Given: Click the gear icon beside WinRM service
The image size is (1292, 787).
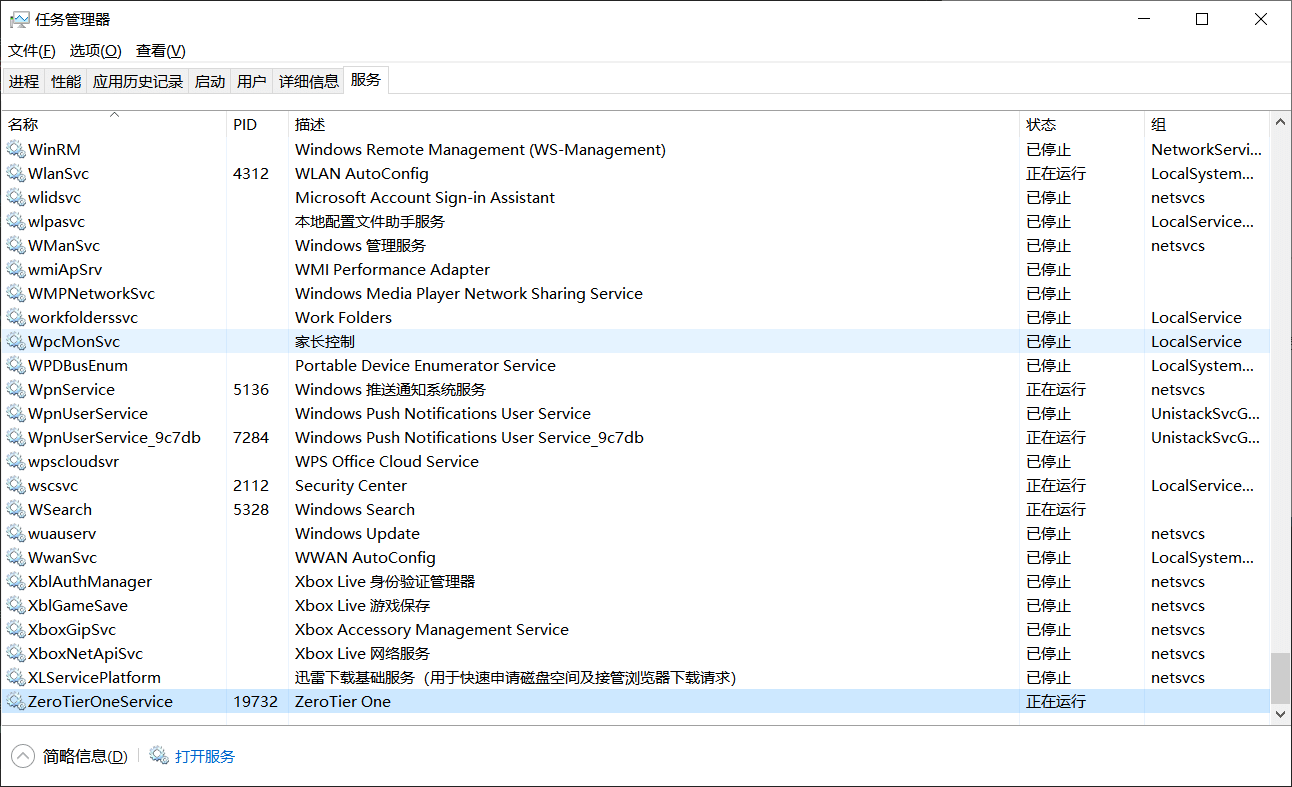Looking at the screenshot, I should tap(16, 150).
